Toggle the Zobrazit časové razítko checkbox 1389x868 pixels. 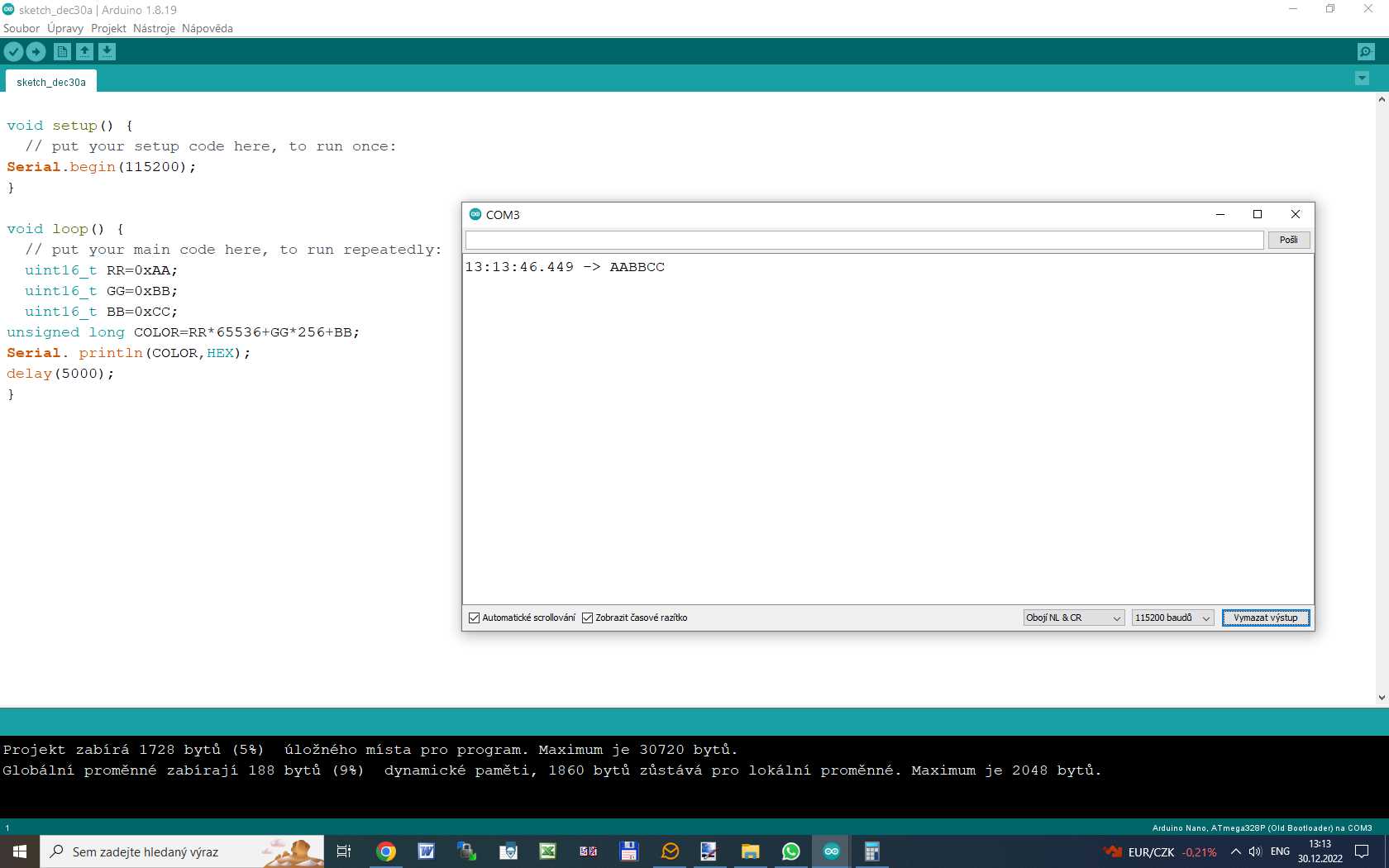click(x=588, y=618)
